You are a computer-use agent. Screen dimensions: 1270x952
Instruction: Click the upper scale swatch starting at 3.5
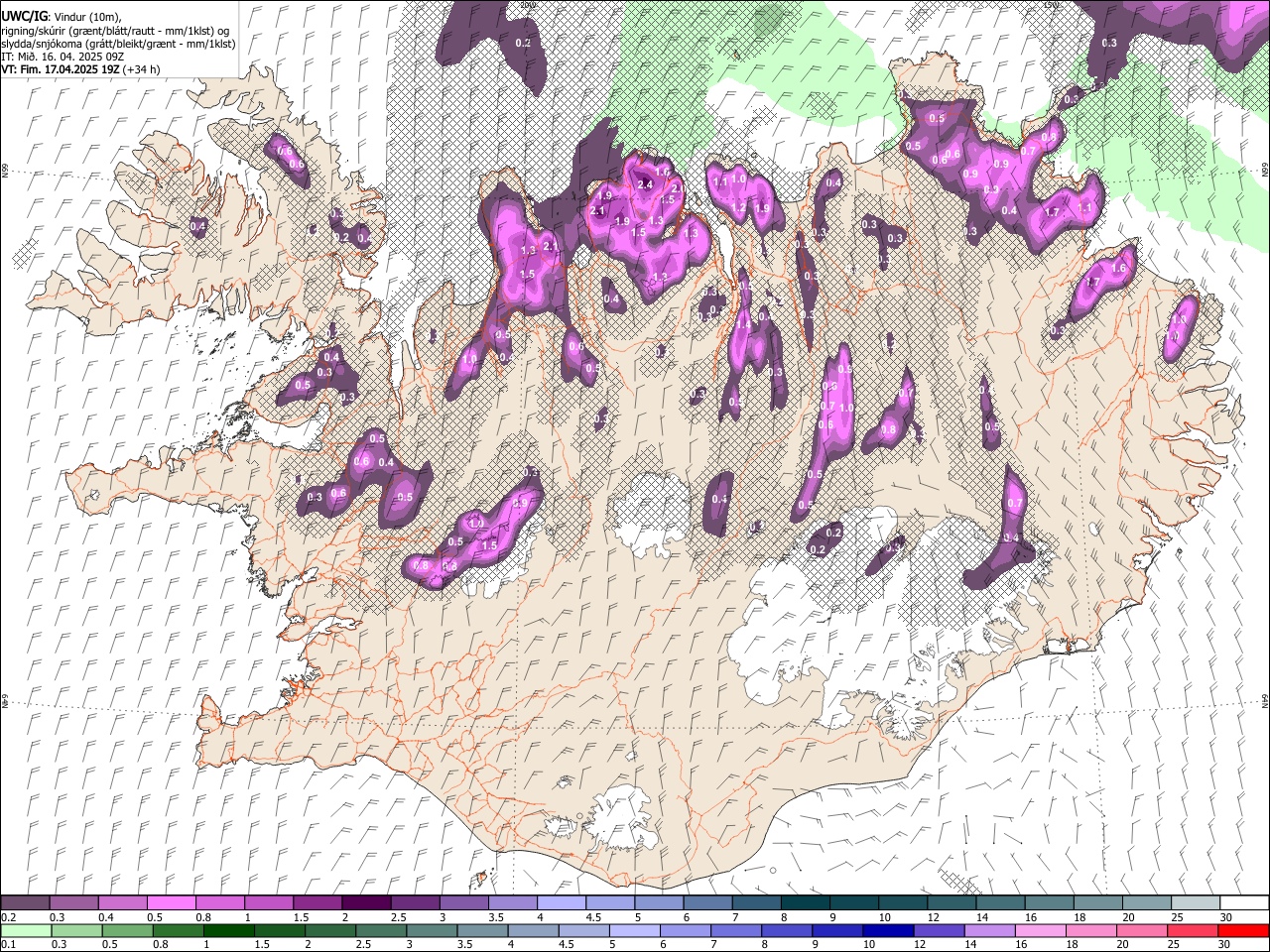513,903
